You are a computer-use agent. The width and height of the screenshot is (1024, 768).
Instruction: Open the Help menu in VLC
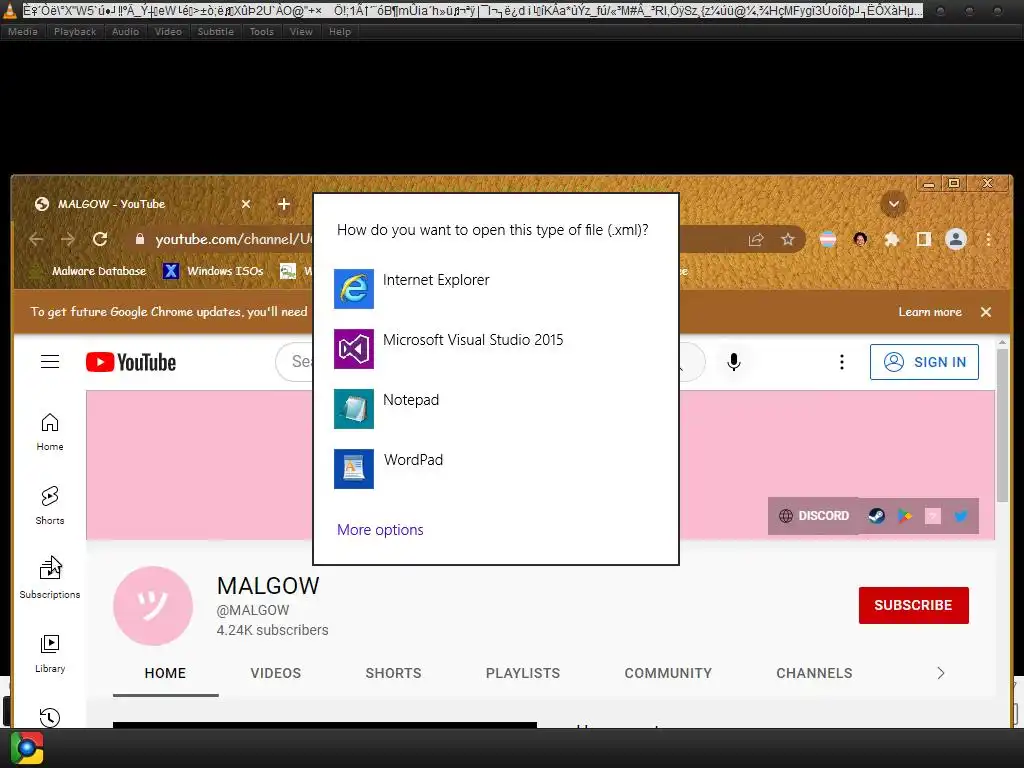(x=340, y=31)
